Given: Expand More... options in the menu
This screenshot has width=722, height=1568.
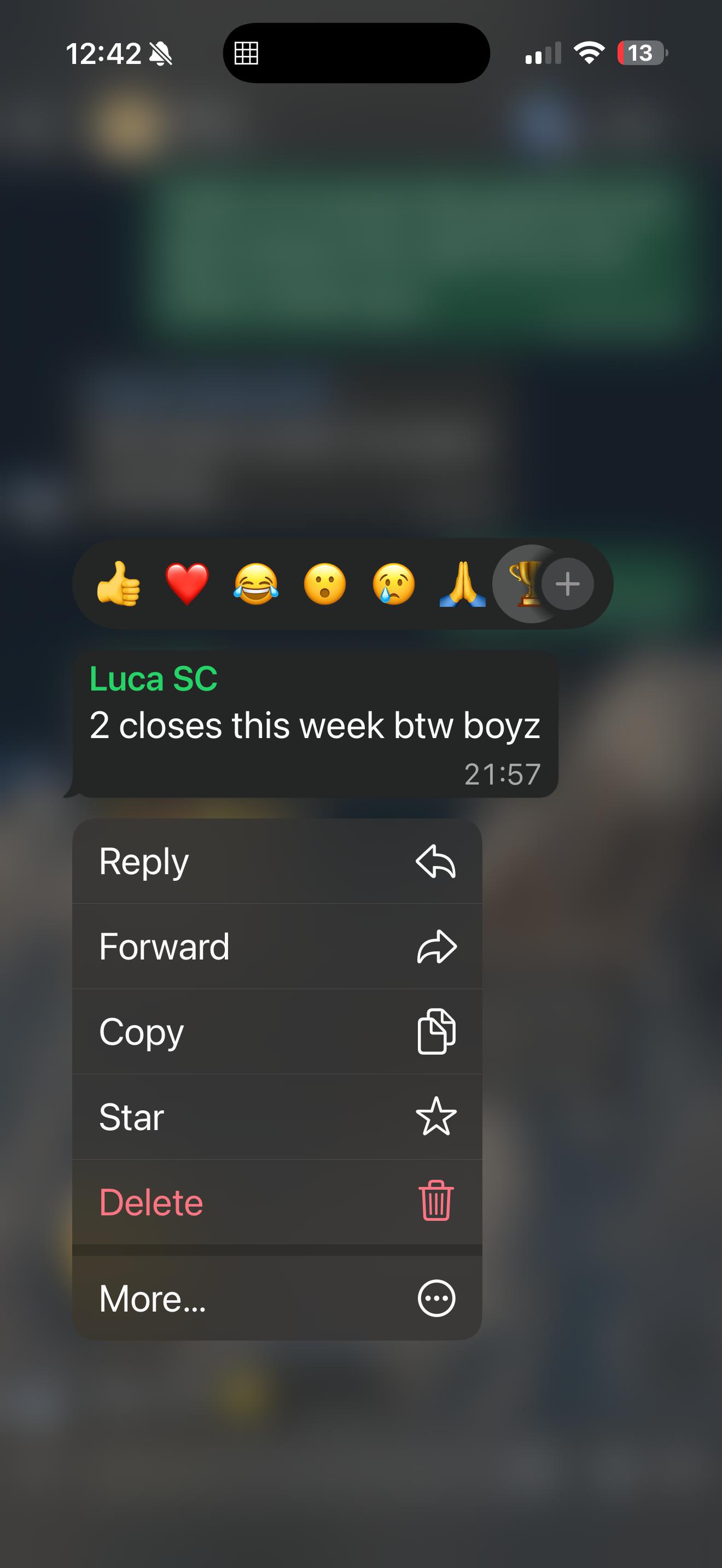Looking at the screenshot, I should pyautogui.click(x=277, y=1298).
